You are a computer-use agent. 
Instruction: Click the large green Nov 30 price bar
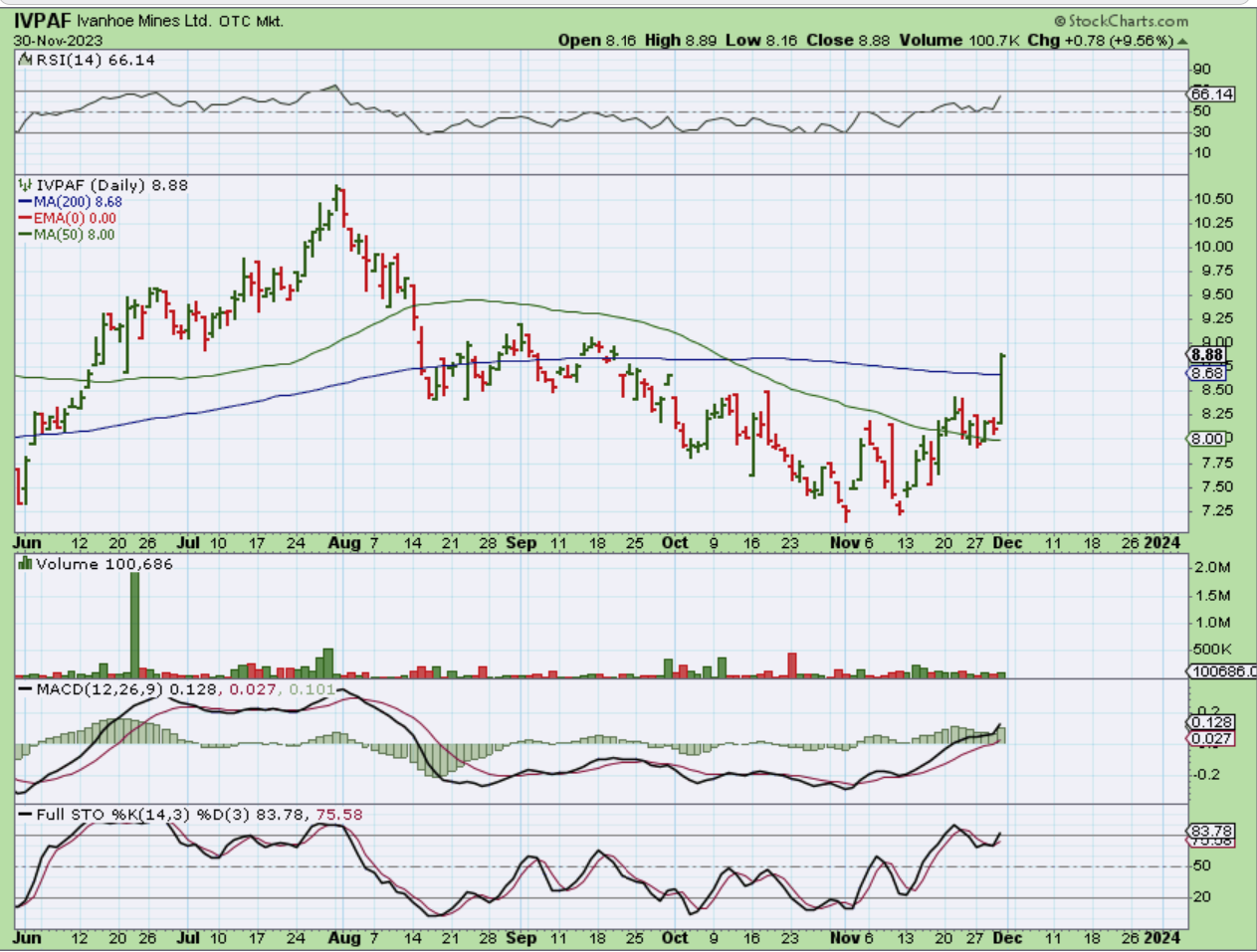point(1001,389)
